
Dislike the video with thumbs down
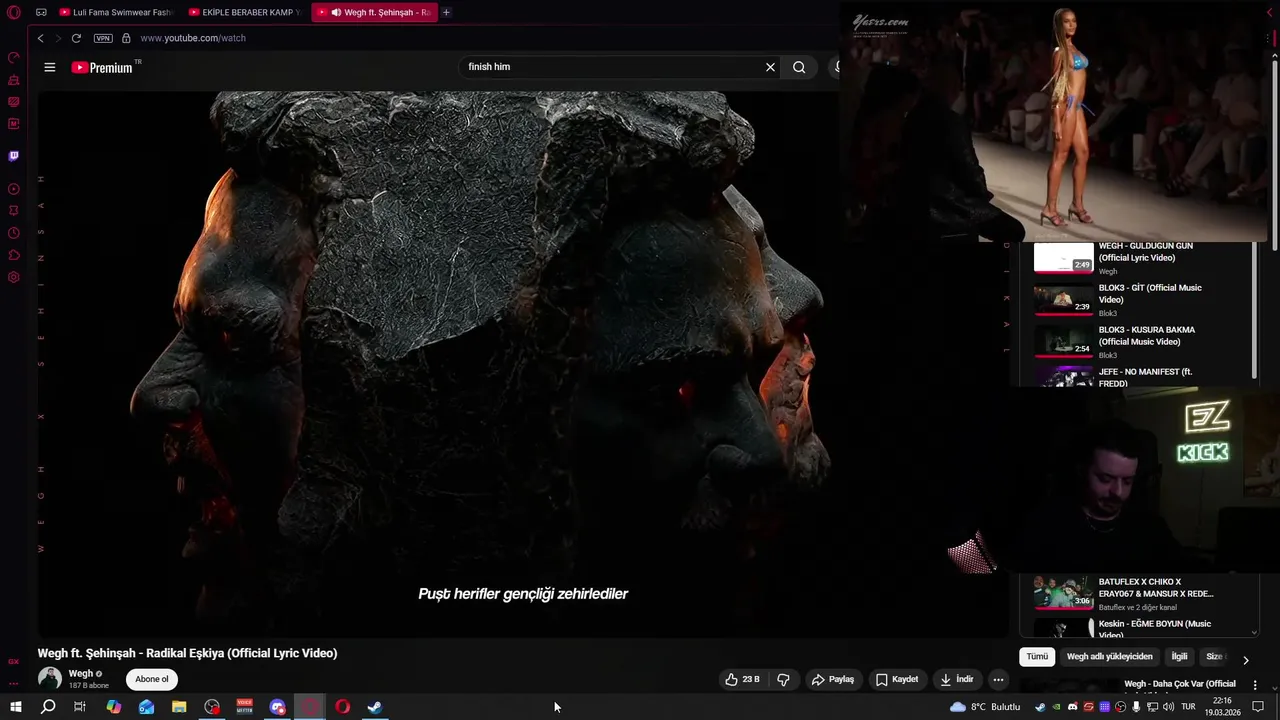[x=783, y=680]
